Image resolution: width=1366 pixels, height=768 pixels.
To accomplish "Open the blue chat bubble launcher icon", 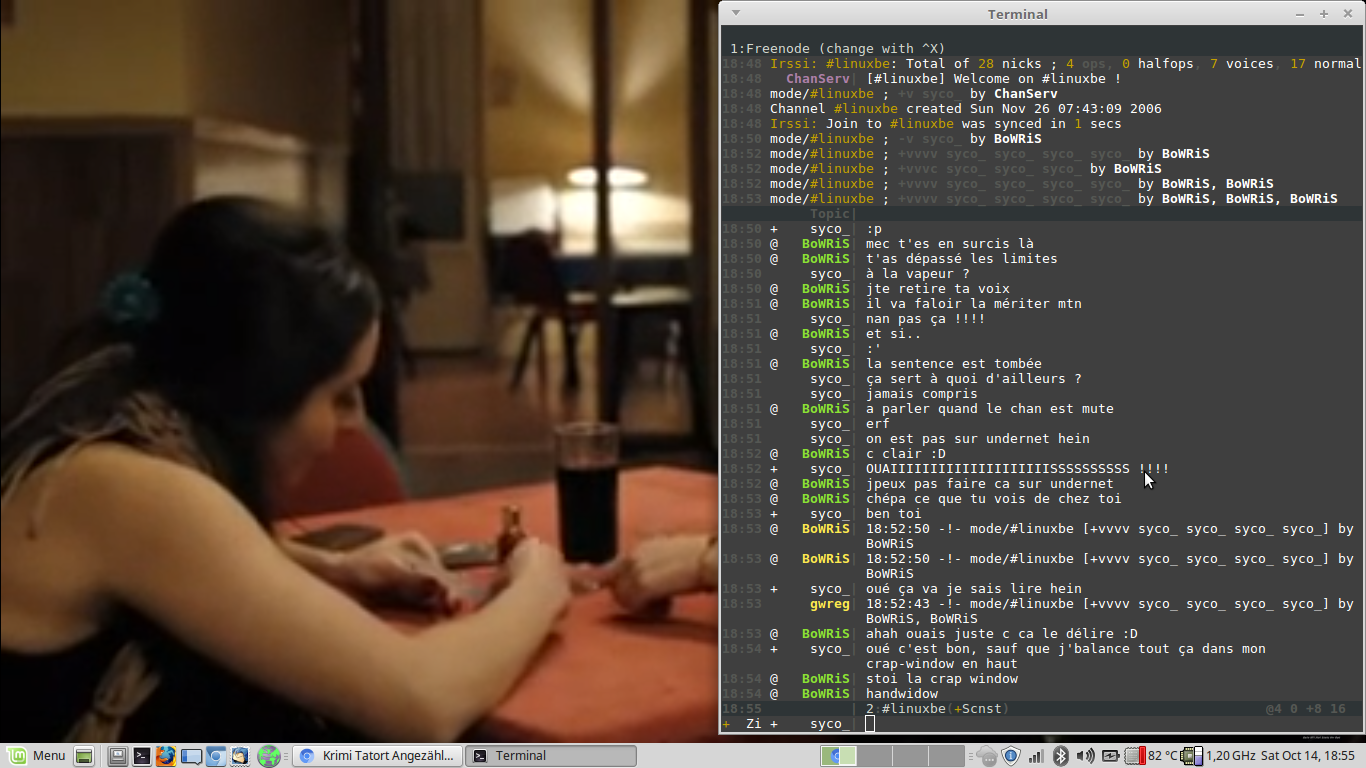I will pos(191,756).
